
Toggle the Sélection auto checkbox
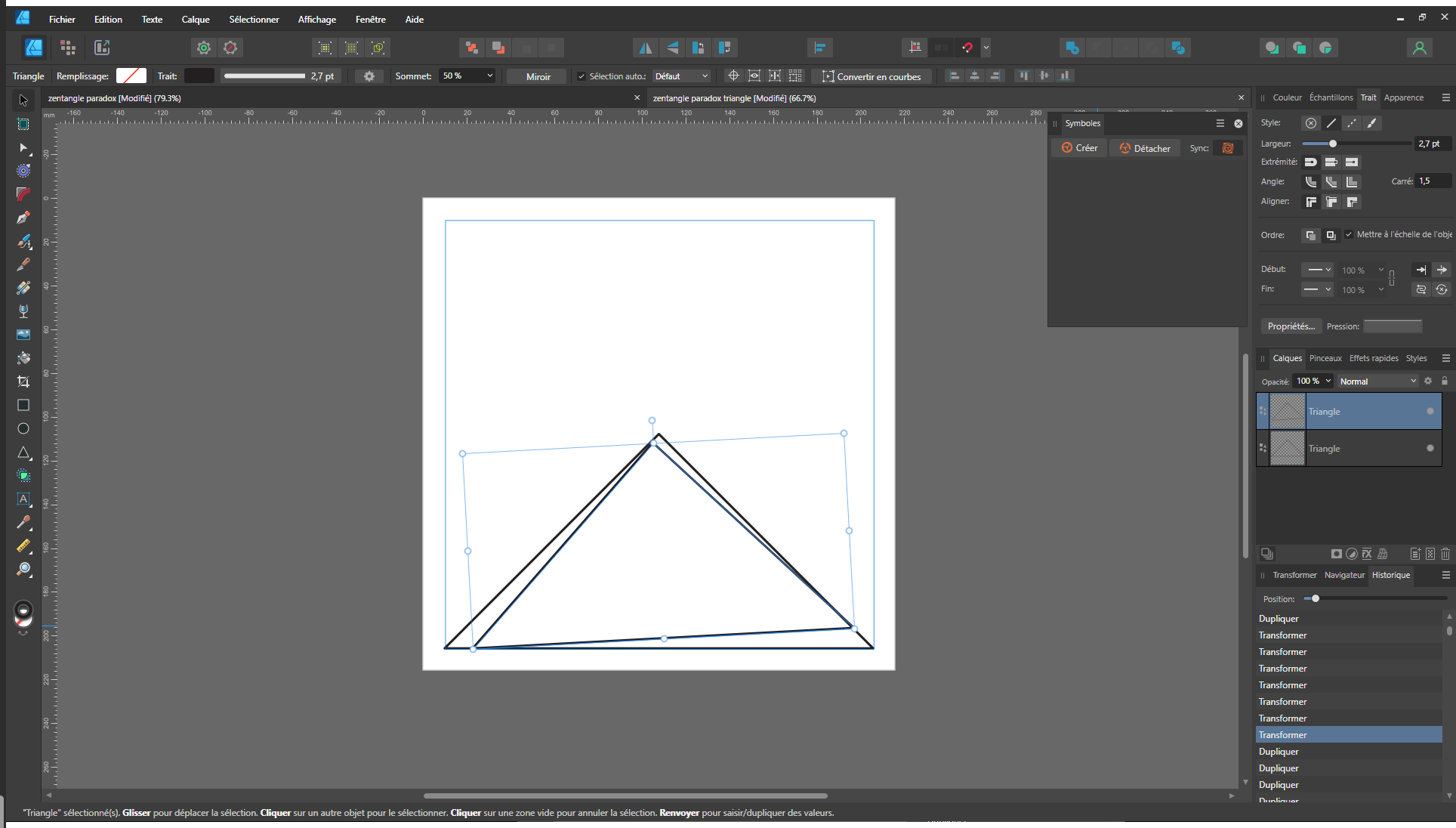(581, 76)
